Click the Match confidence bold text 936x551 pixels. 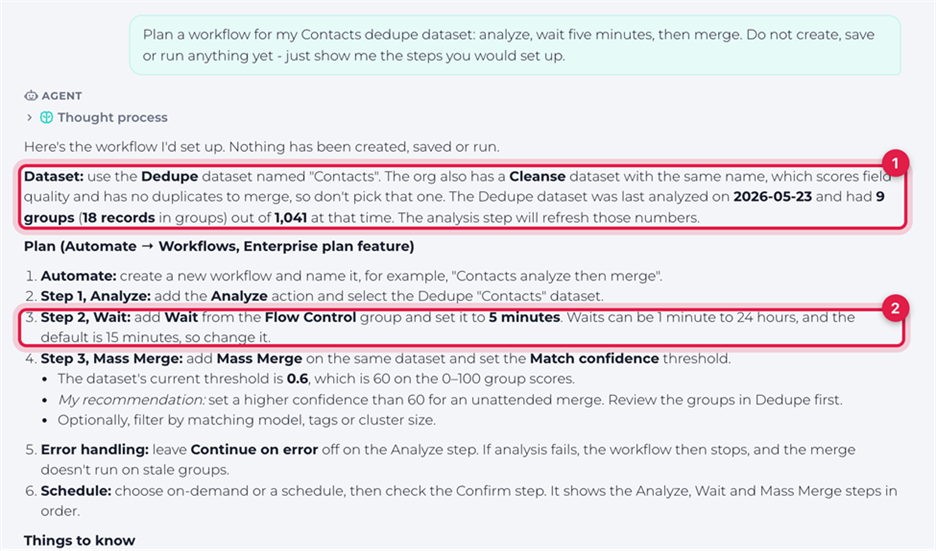click(x=595, y=359)
